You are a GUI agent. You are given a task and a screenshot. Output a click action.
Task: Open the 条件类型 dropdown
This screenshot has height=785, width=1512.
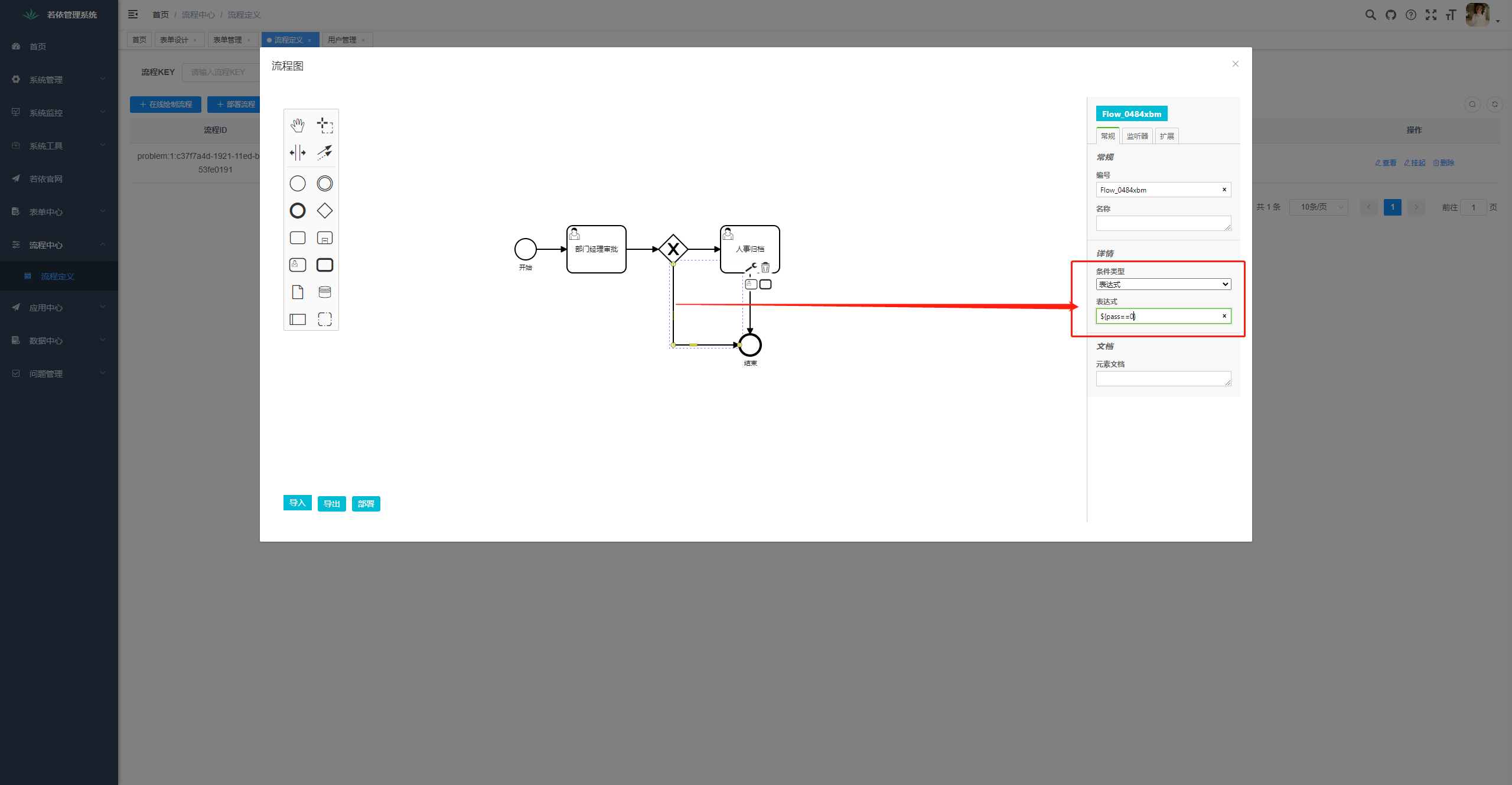point(1164,284)
